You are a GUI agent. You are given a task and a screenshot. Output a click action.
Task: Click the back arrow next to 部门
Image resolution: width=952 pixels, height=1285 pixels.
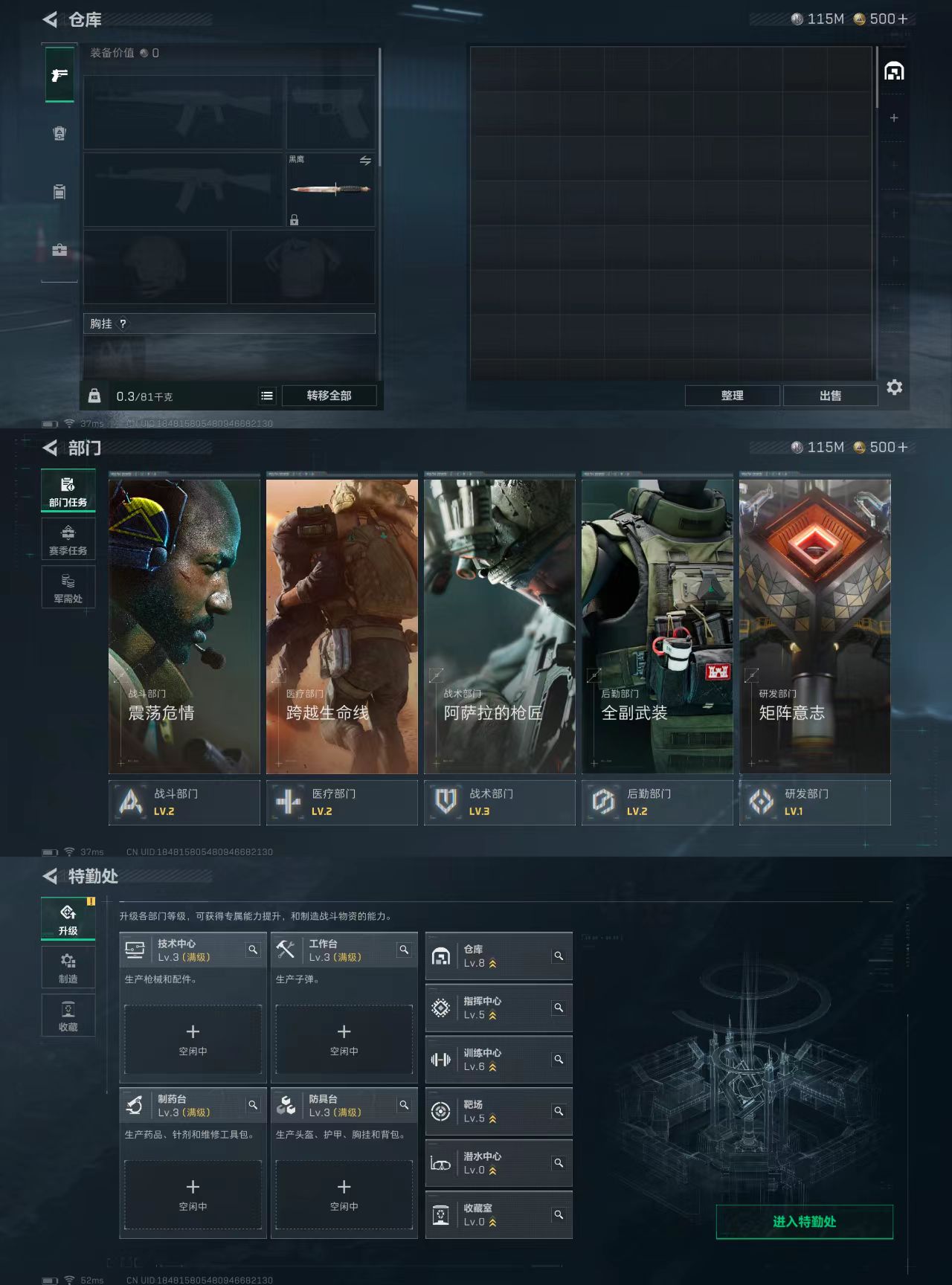tap(50, 448)
